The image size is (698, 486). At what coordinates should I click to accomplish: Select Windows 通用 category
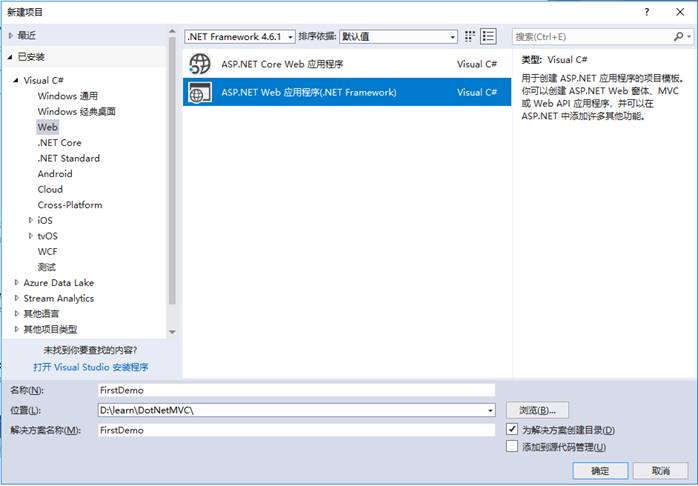click(68, 96)
